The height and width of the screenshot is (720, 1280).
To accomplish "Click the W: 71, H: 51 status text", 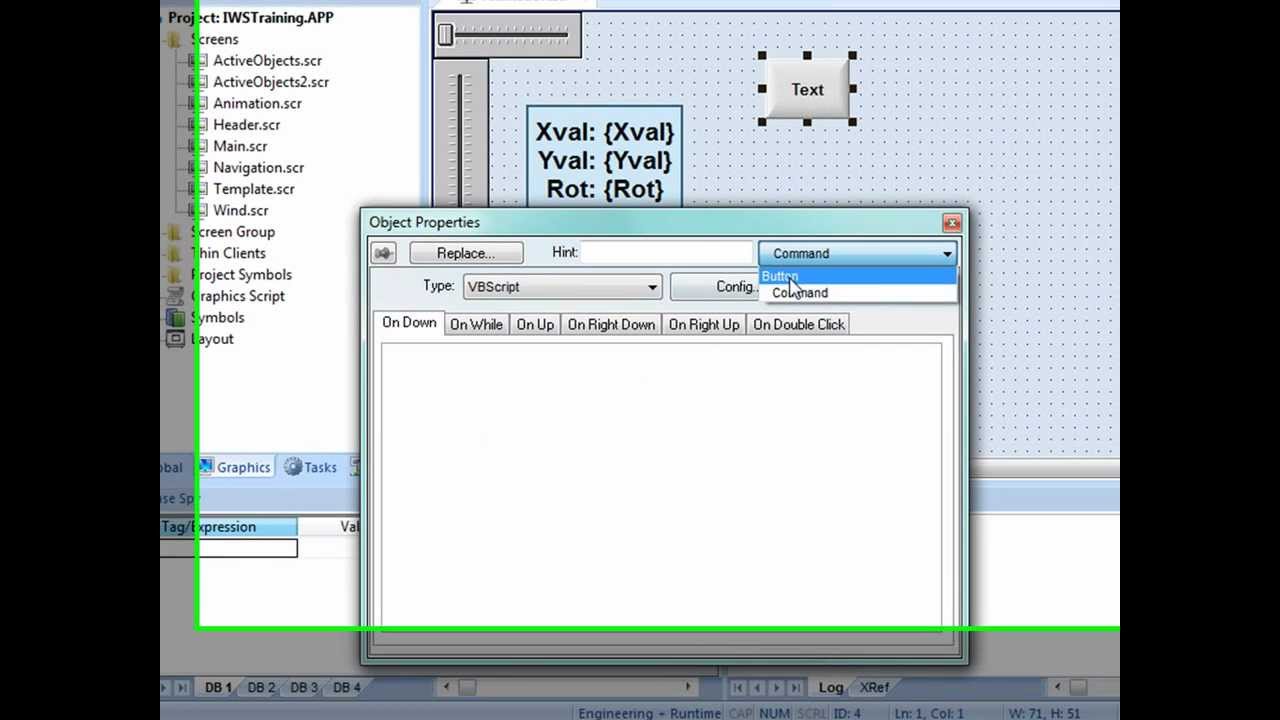I will [x=1045, y=713].
